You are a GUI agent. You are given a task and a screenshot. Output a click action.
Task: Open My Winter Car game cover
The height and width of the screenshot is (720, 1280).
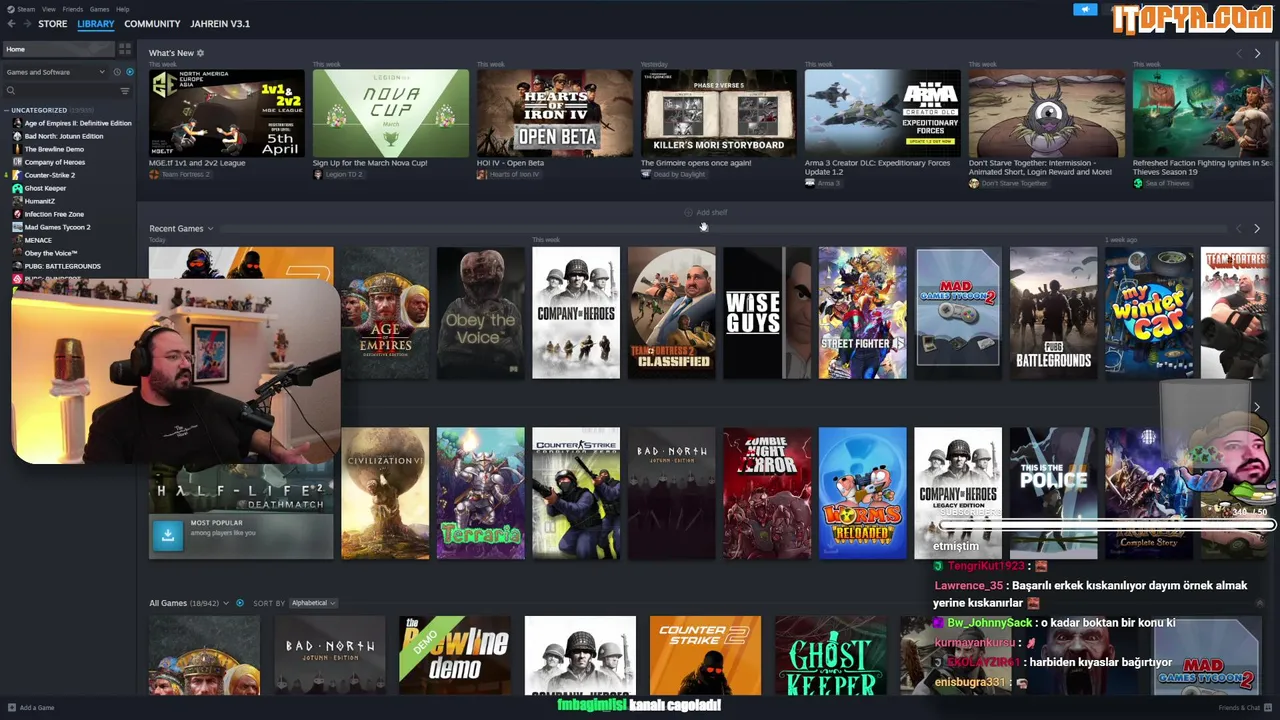tap(1149, 313)
